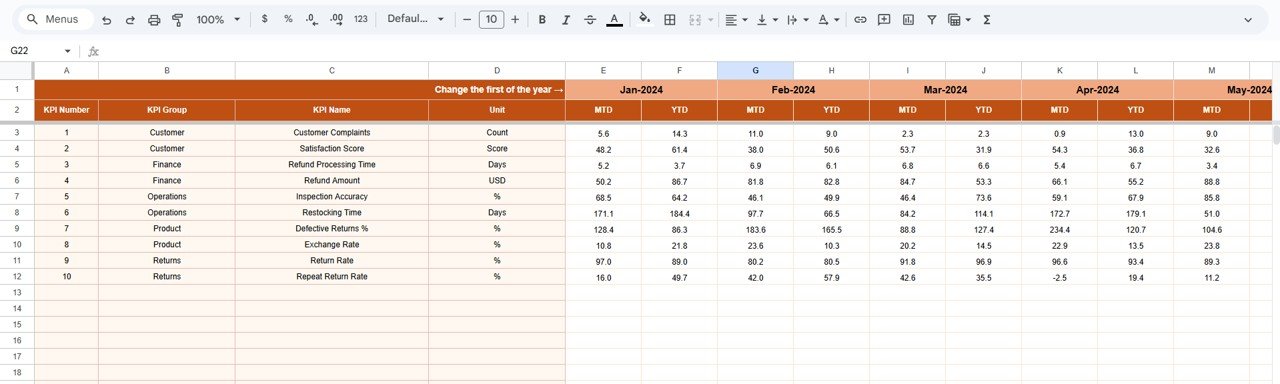Click the KPI Group header cell
Image resolution: width=1280 pixels, height=384 pixels.
coord(167,110)
